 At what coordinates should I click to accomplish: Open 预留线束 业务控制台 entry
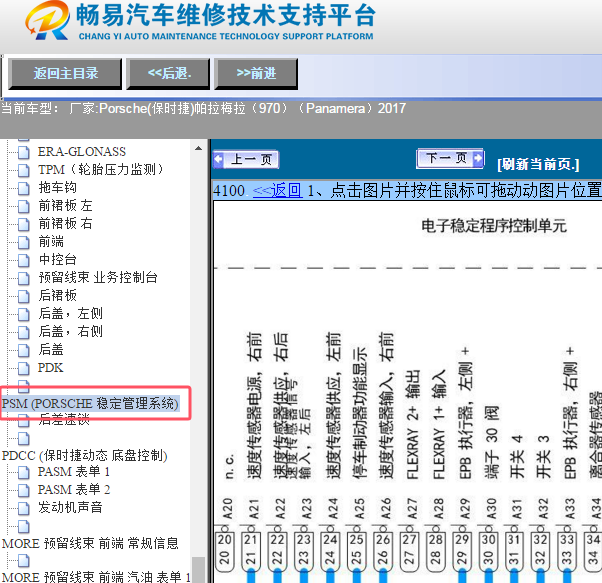pos(98,277)
